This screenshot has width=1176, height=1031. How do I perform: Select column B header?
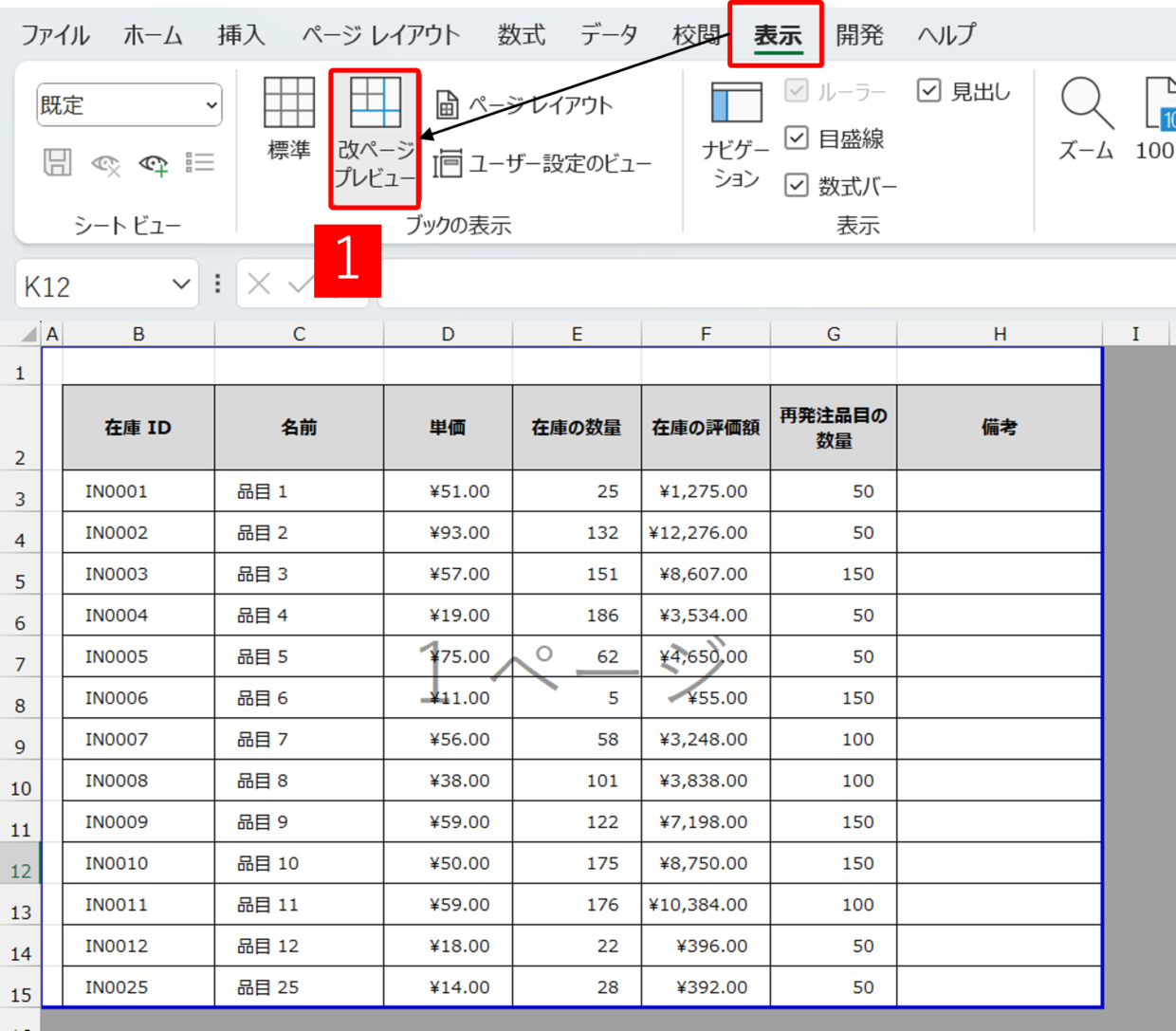pos(138,334)
